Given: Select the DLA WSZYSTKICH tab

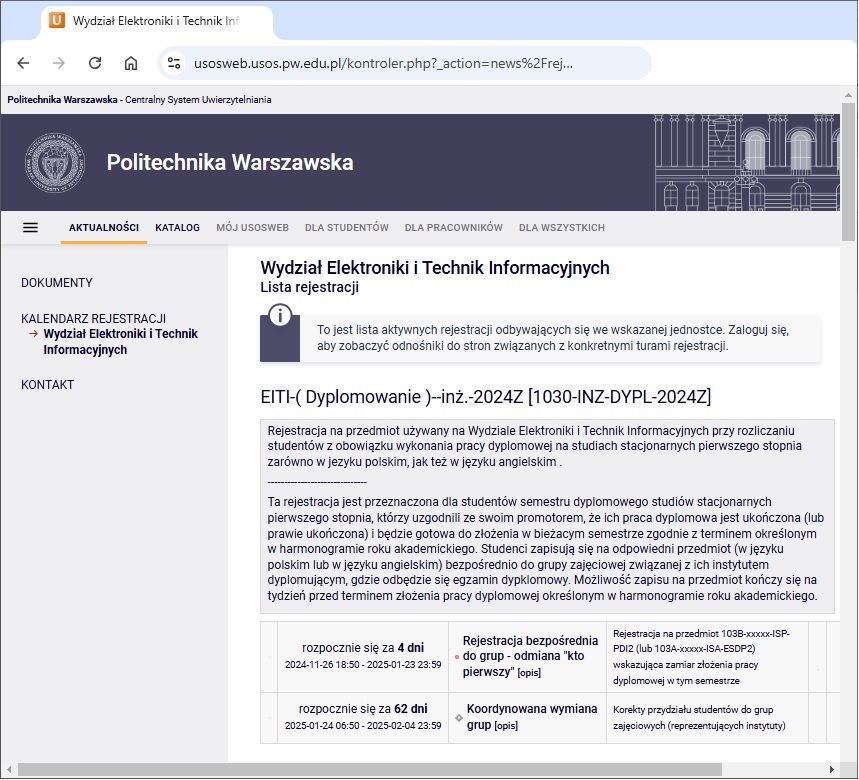Looking at the screenshot, I should (x=562, y=227).
